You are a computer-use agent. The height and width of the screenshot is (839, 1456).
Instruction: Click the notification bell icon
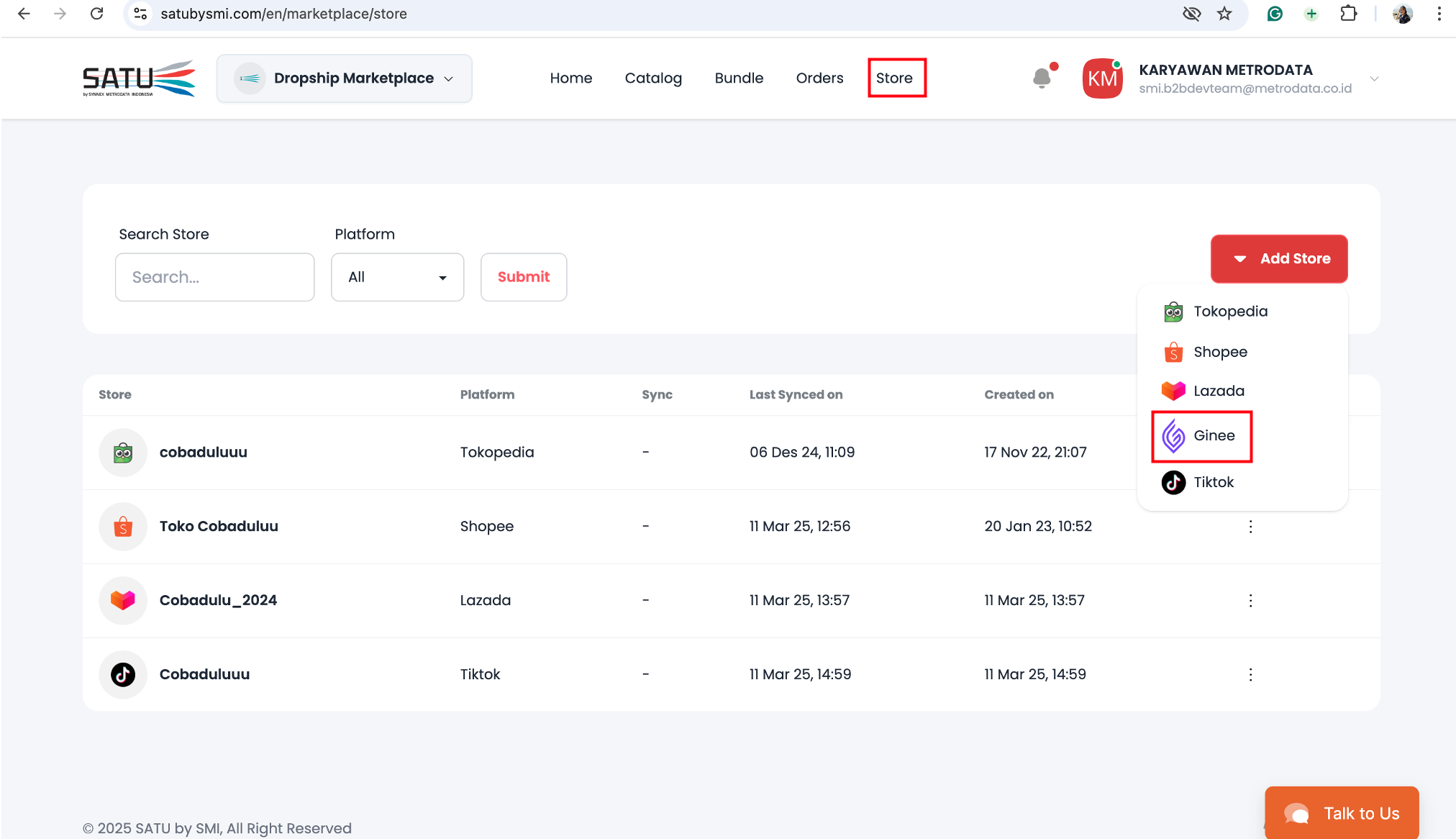[1042, 78]
